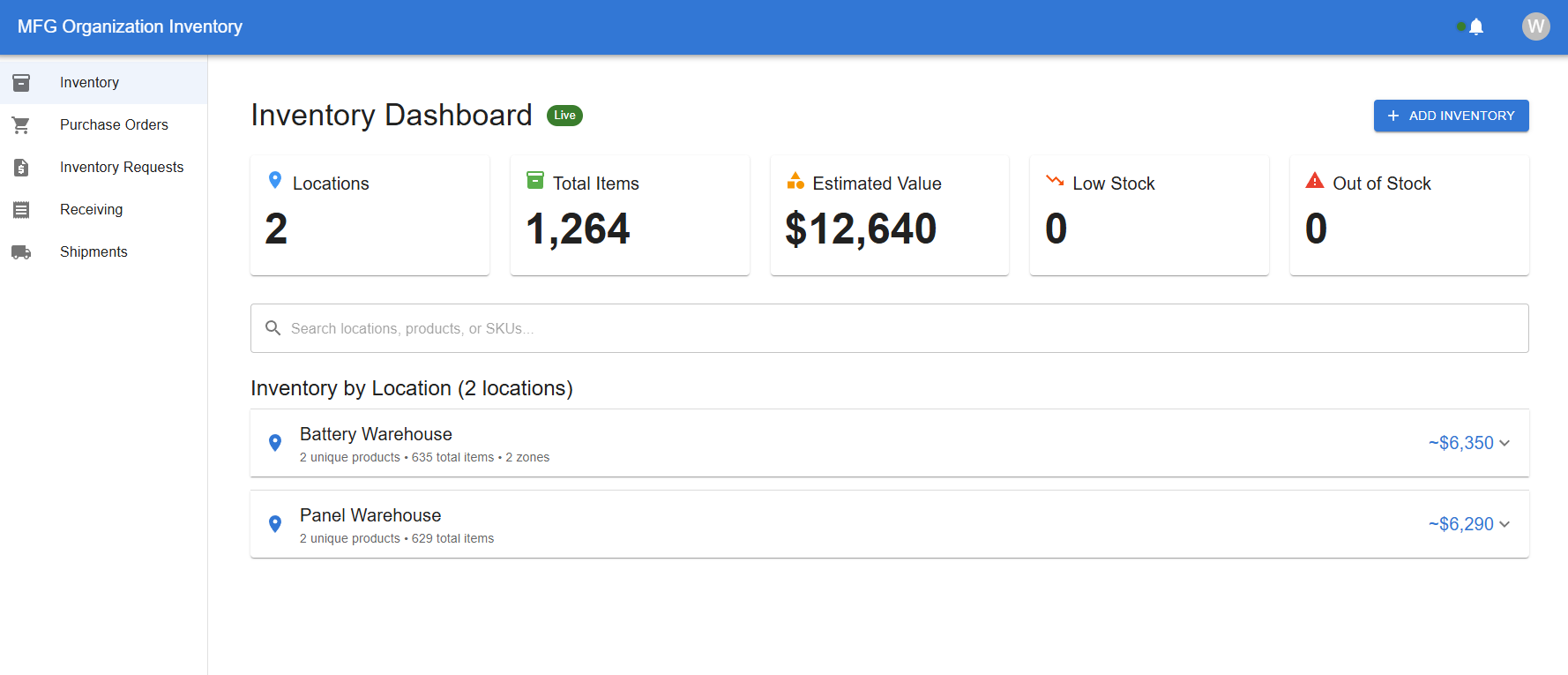Click the Shipments truck icon
Screen dimensions: 1568x675
(x=21, y=252)
